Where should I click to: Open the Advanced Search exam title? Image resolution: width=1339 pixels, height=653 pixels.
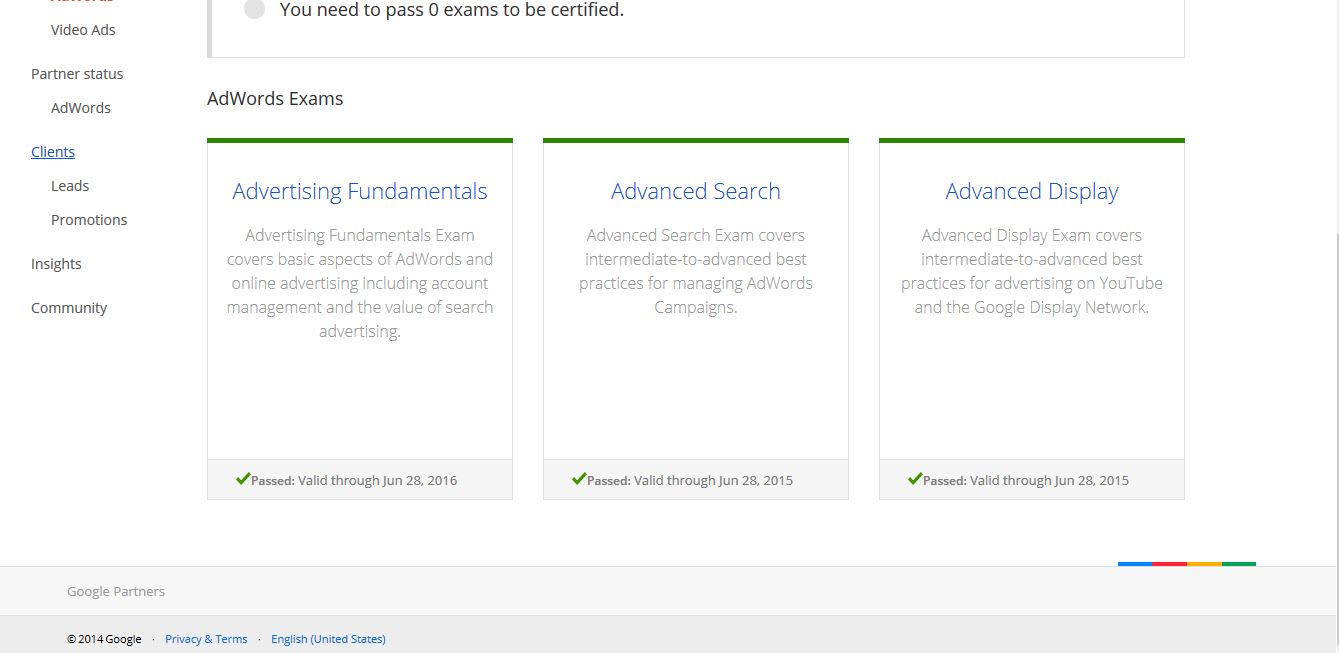click(x=696, y=191)
